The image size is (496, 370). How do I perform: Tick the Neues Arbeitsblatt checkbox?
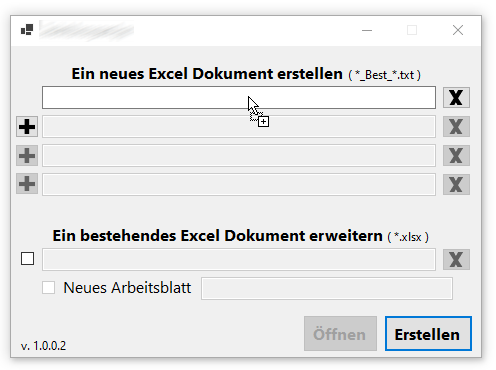click(49, 287)
